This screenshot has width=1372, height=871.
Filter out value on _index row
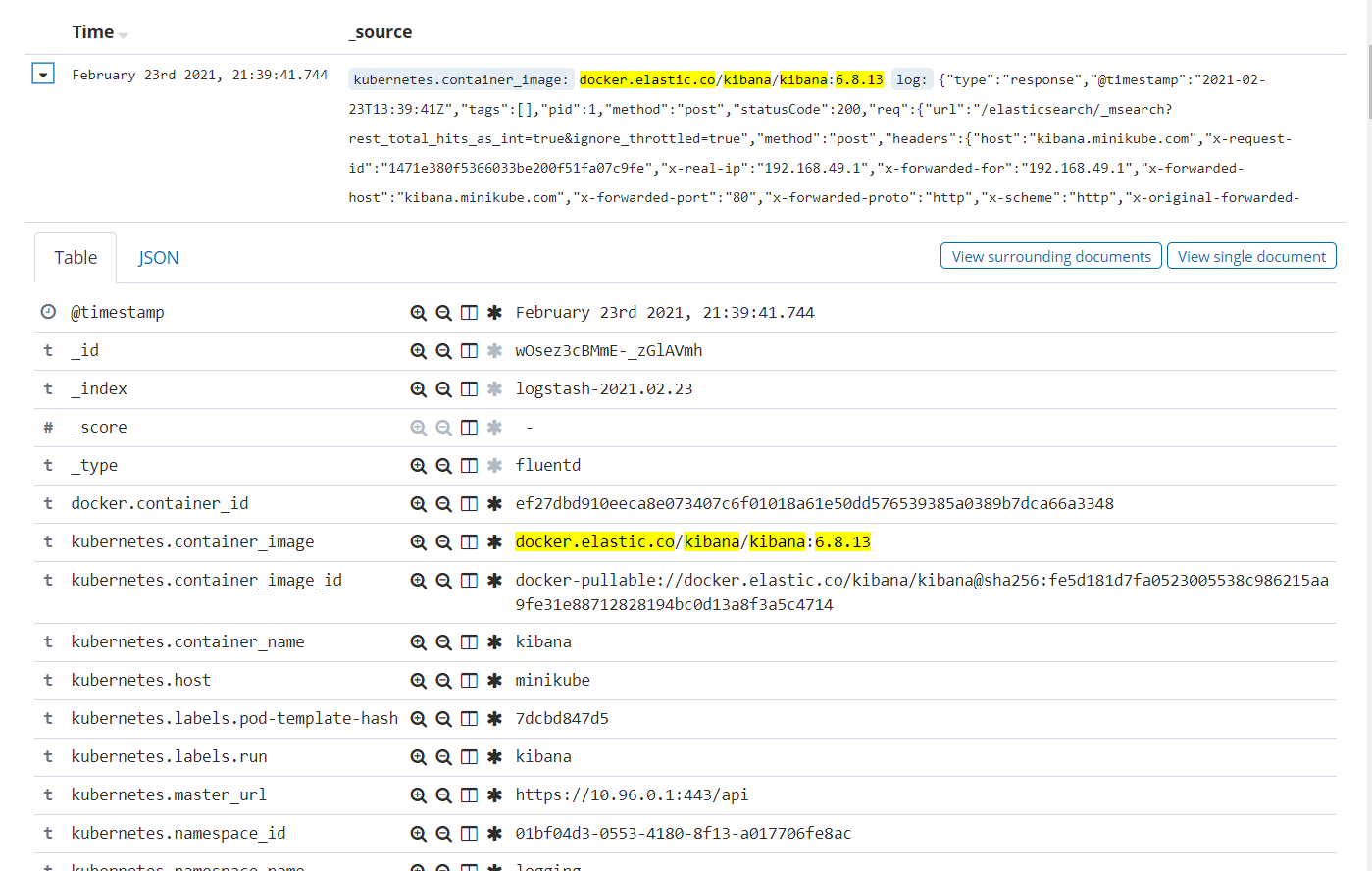(444, 389)
